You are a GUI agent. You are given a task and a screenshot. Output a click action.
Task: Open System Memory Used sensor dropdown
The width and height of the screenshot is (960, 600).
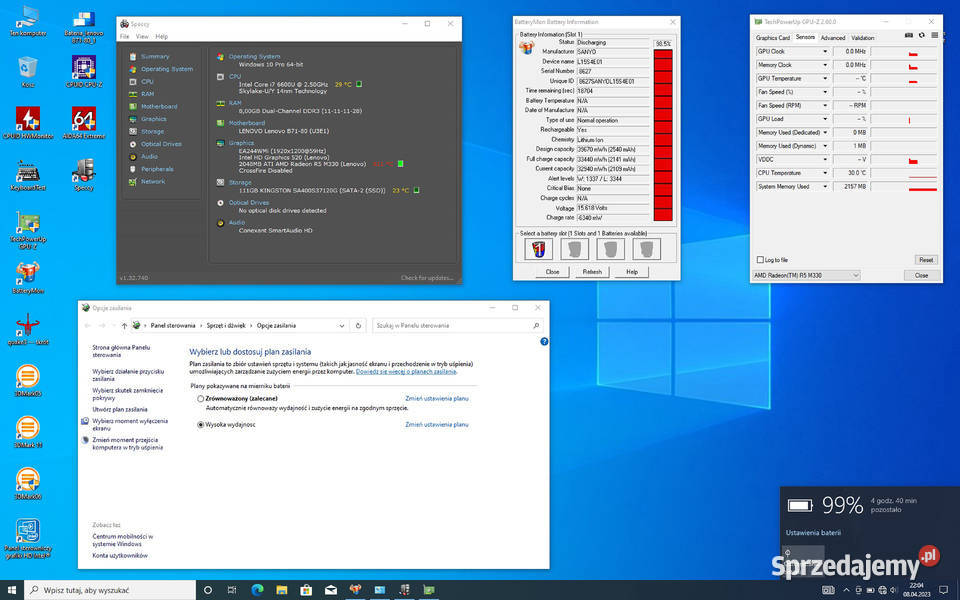click(x=825, y=186)
